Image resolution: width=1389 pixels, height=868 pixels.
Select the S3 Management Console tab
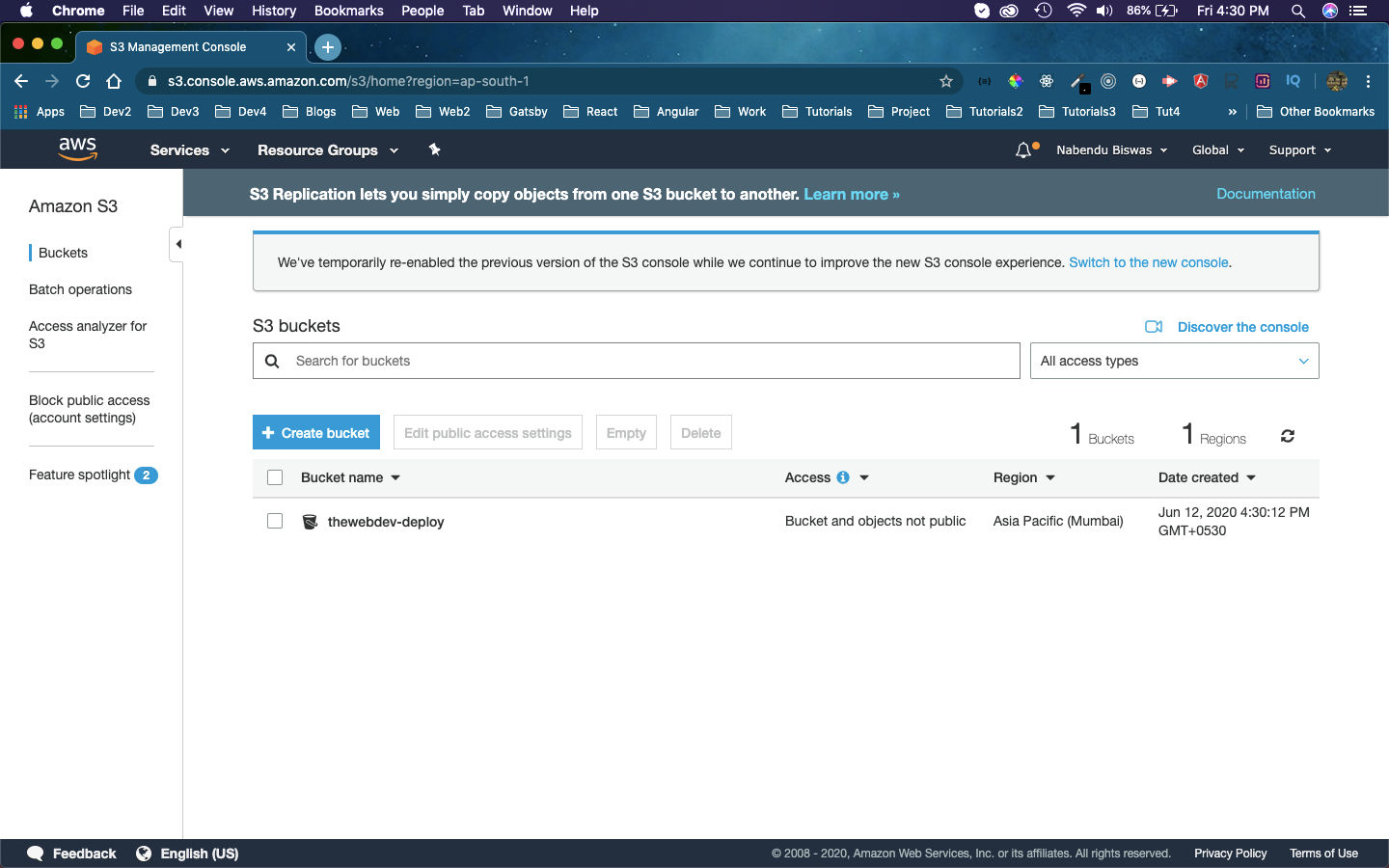tap(191, 46)
